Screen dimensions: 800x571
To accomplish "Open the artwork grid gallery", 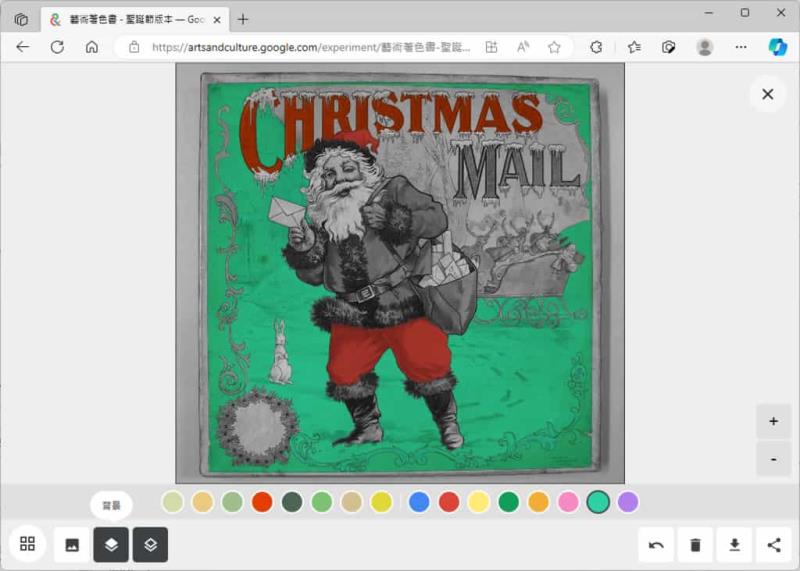I will (x=28, y=543).
